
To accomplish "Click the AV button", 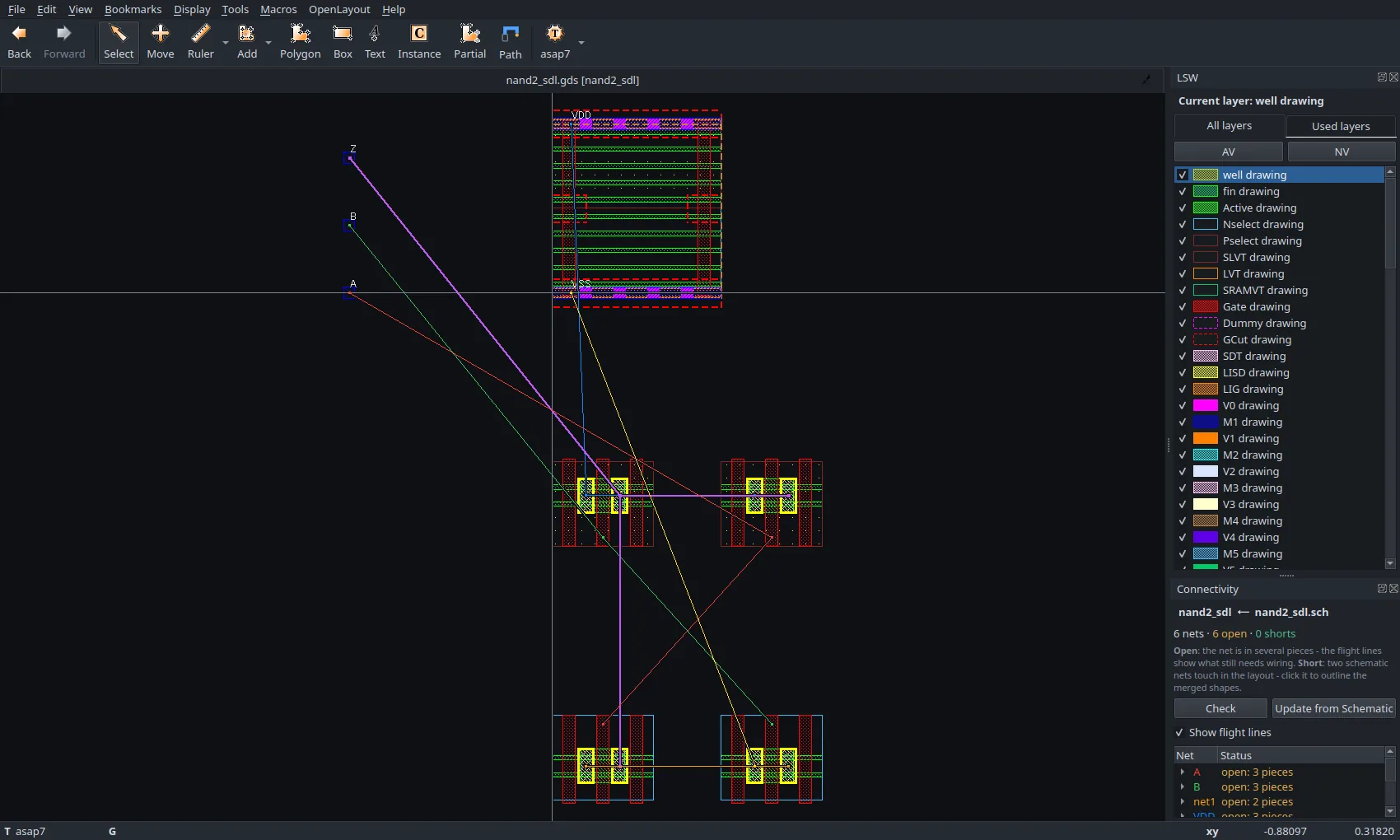I will [1228, 152].
